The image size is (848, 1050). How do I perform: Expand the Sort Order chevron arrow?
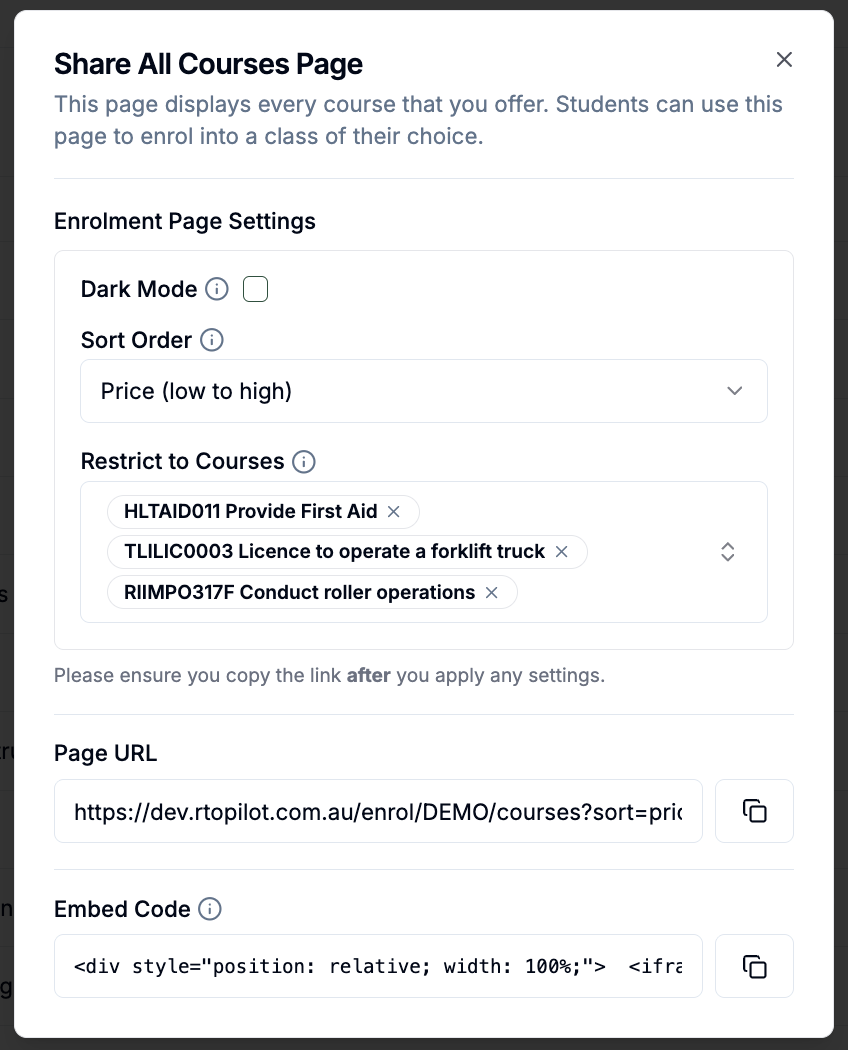[x=735, y=391]
